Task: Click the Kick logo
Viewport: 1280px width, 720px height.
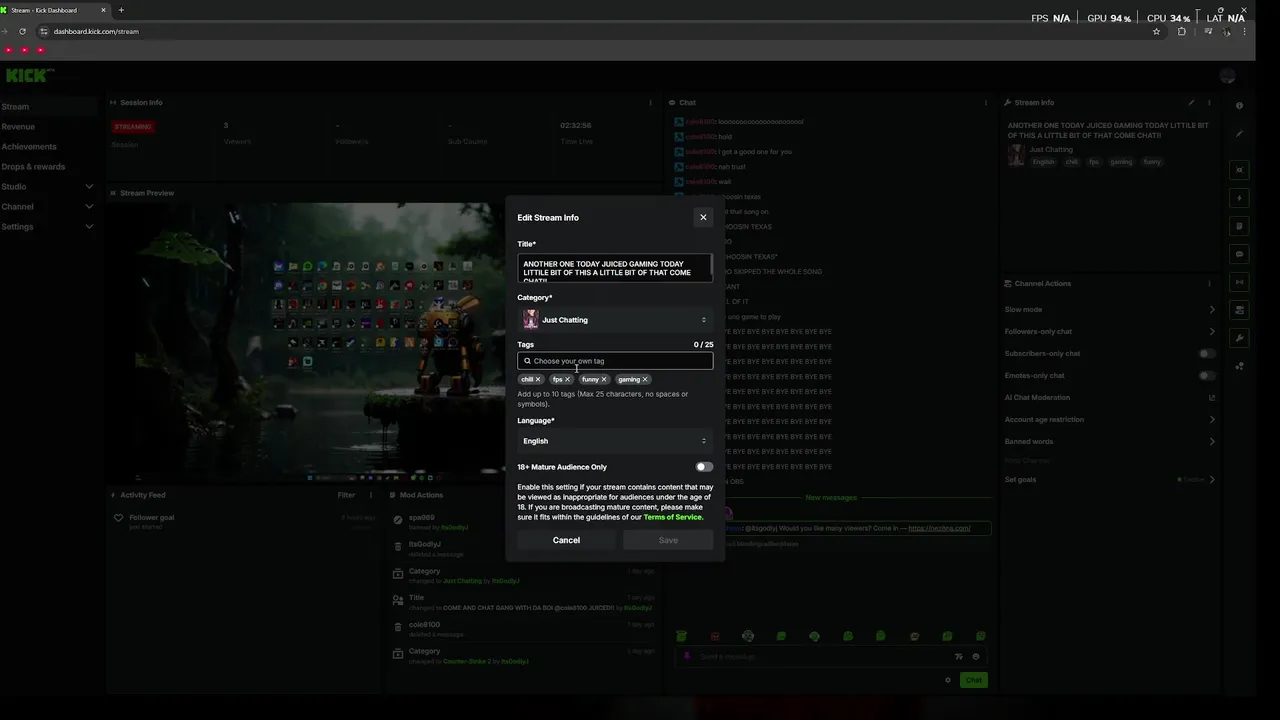Action: 28,76
